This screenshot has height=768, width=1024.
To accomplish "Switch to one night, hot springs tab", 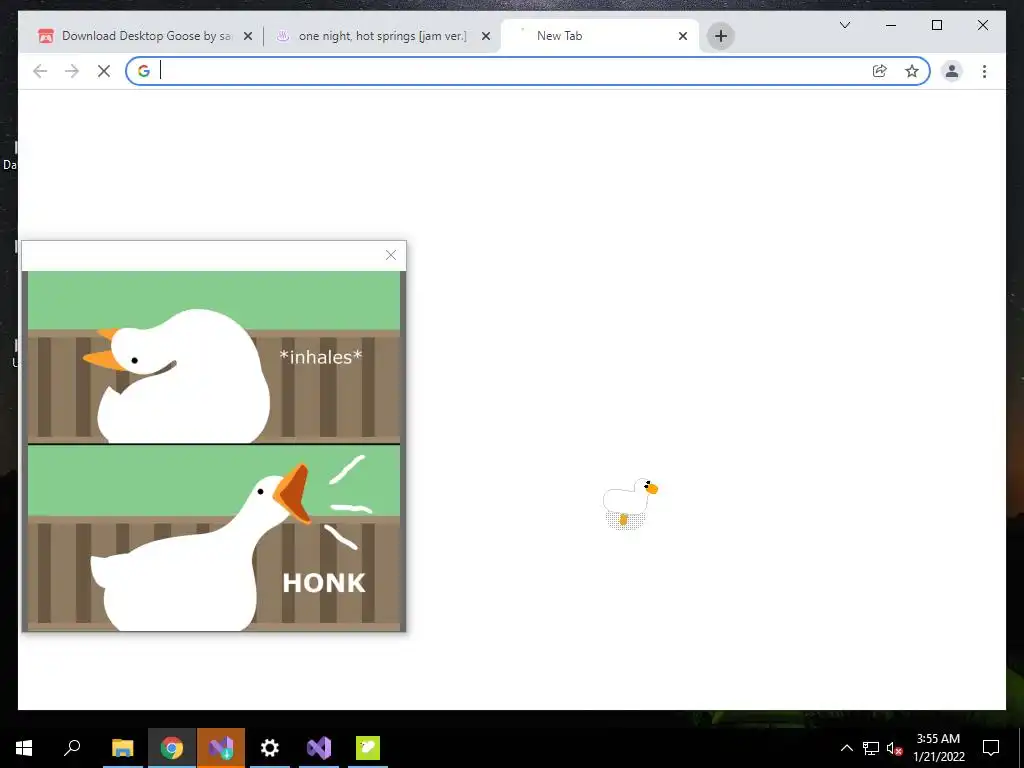I will (383, 36).
